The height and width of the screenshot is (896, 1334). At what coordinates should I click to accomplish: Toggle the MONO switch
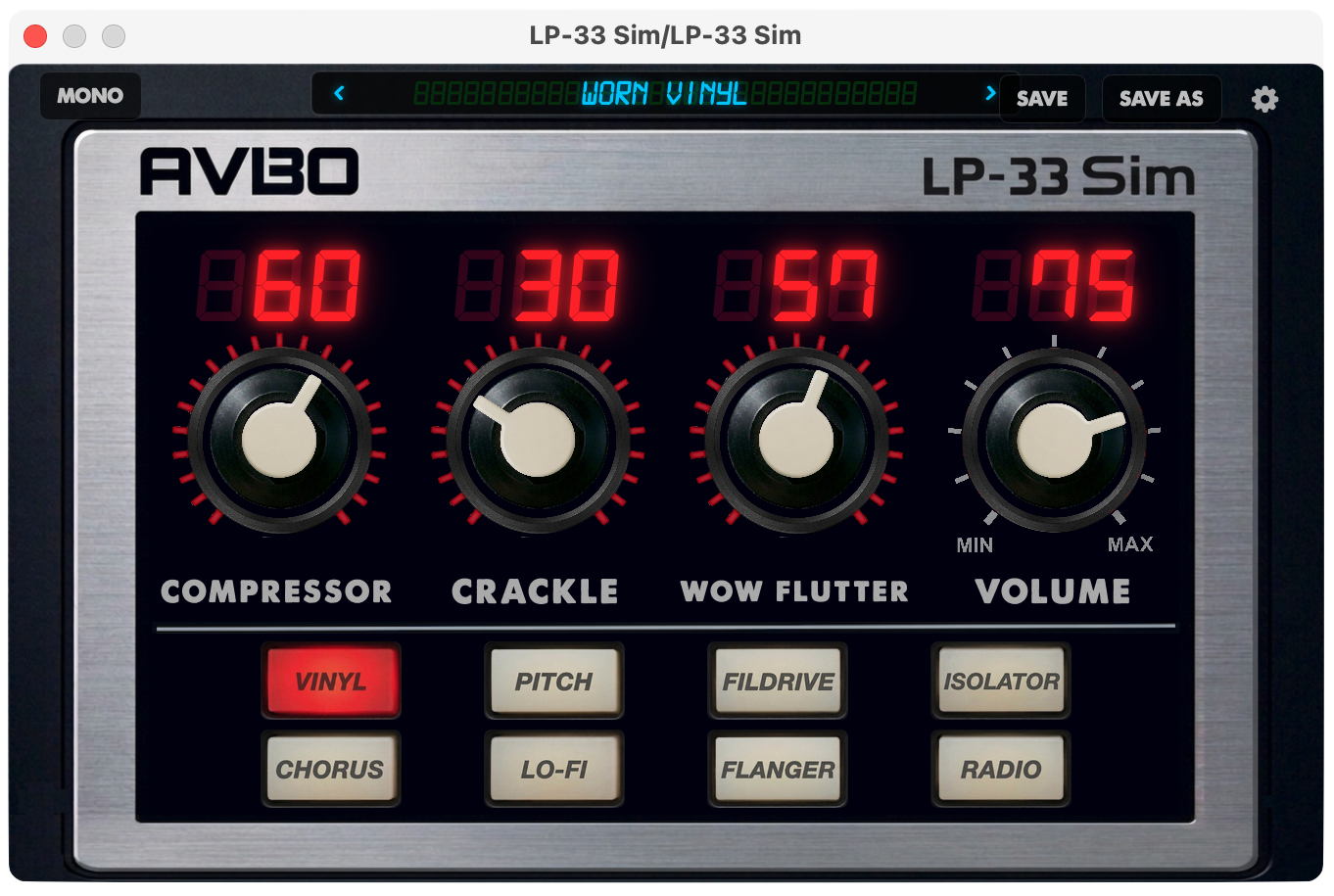(x=90, y=96)
